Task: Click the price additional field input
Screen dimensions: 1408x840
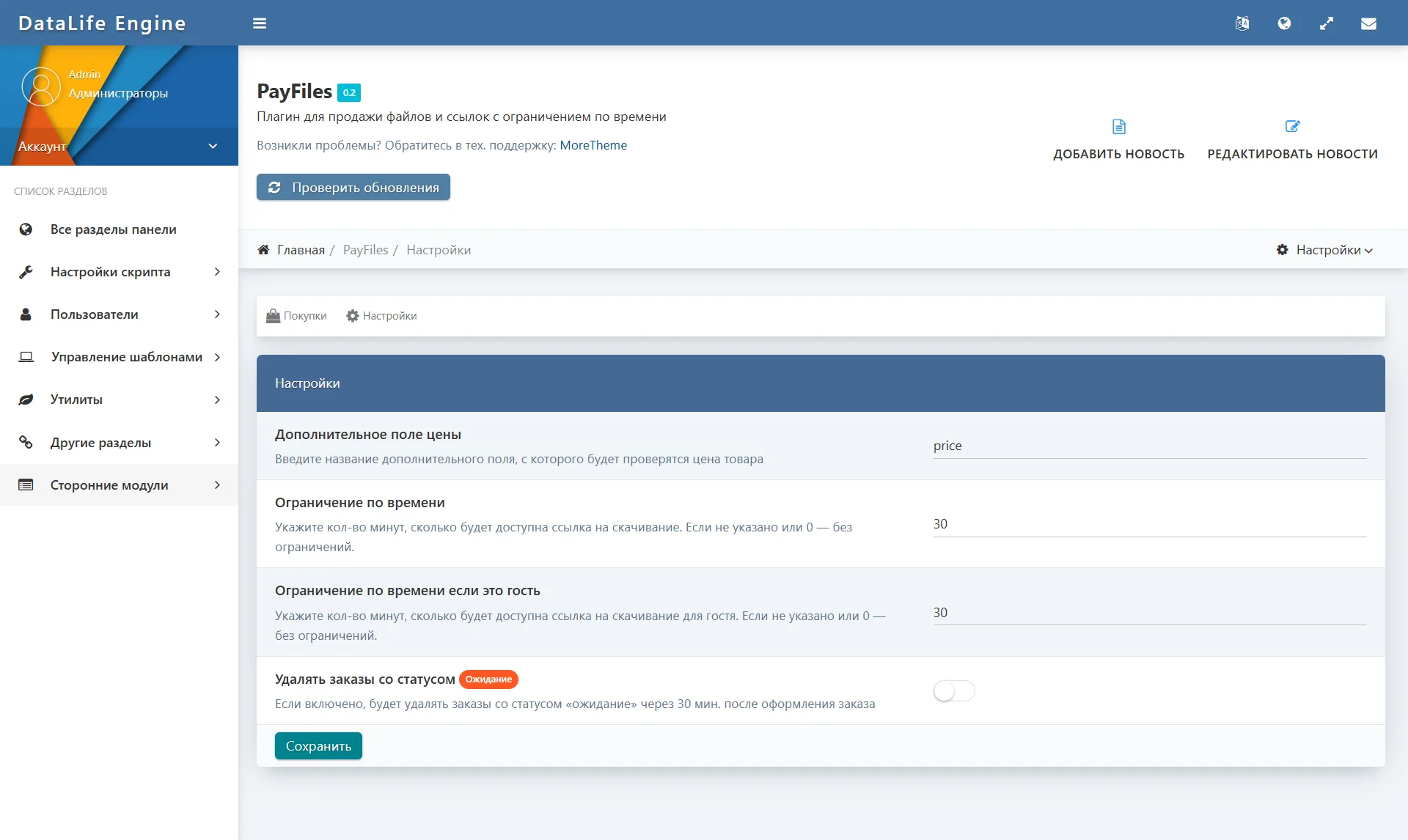Action: click(x=1148, y=446)
